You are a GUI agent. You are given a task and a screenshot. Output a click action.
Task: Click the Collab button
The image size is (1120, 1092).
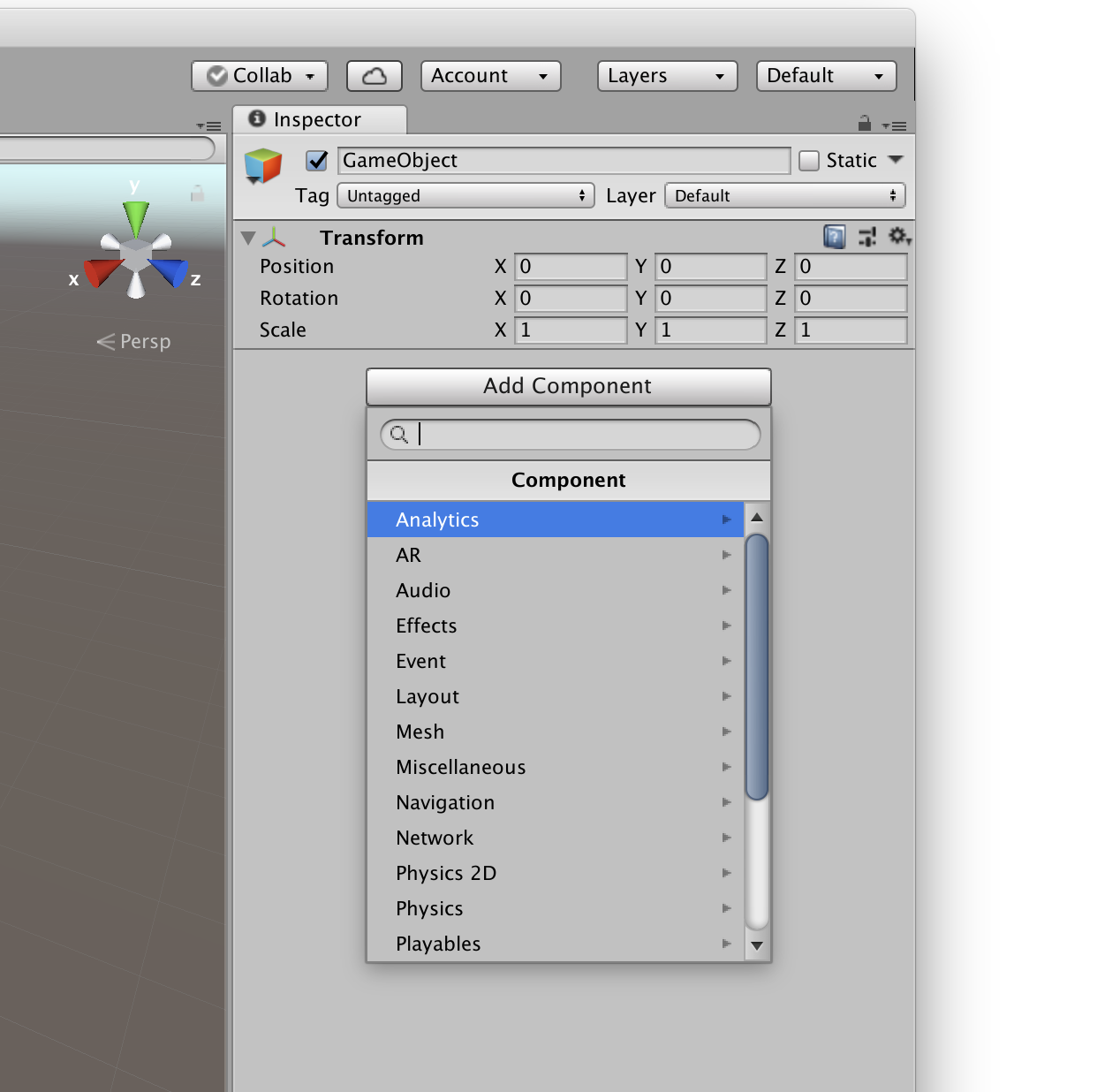(x=259, y=75)
